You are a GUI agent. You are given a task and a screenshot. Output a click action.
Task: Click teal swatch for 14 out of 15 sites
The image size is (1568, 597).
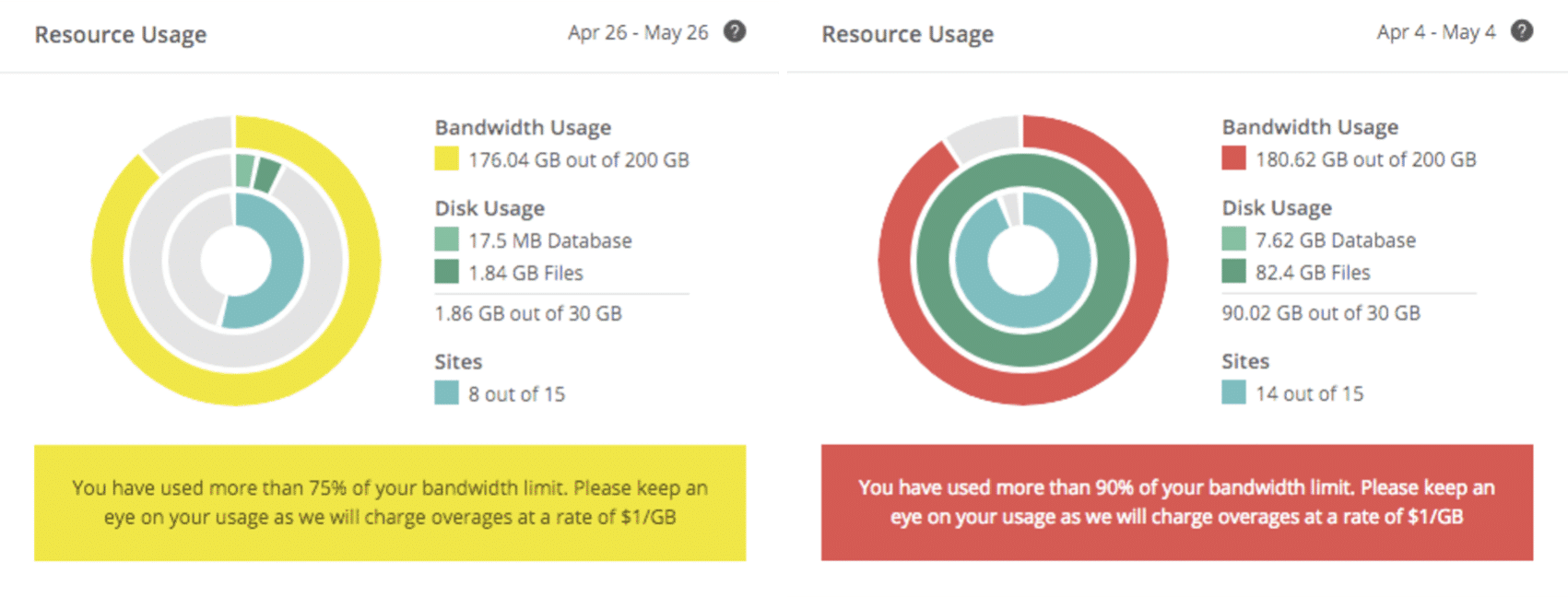click(x=1233, y=392)
